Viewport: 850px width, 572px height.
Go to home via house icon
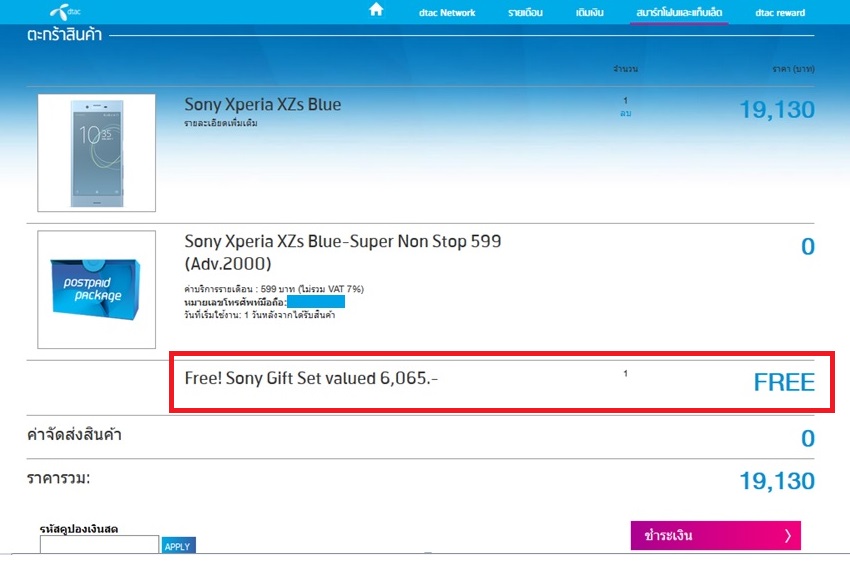tap(376, 9)
